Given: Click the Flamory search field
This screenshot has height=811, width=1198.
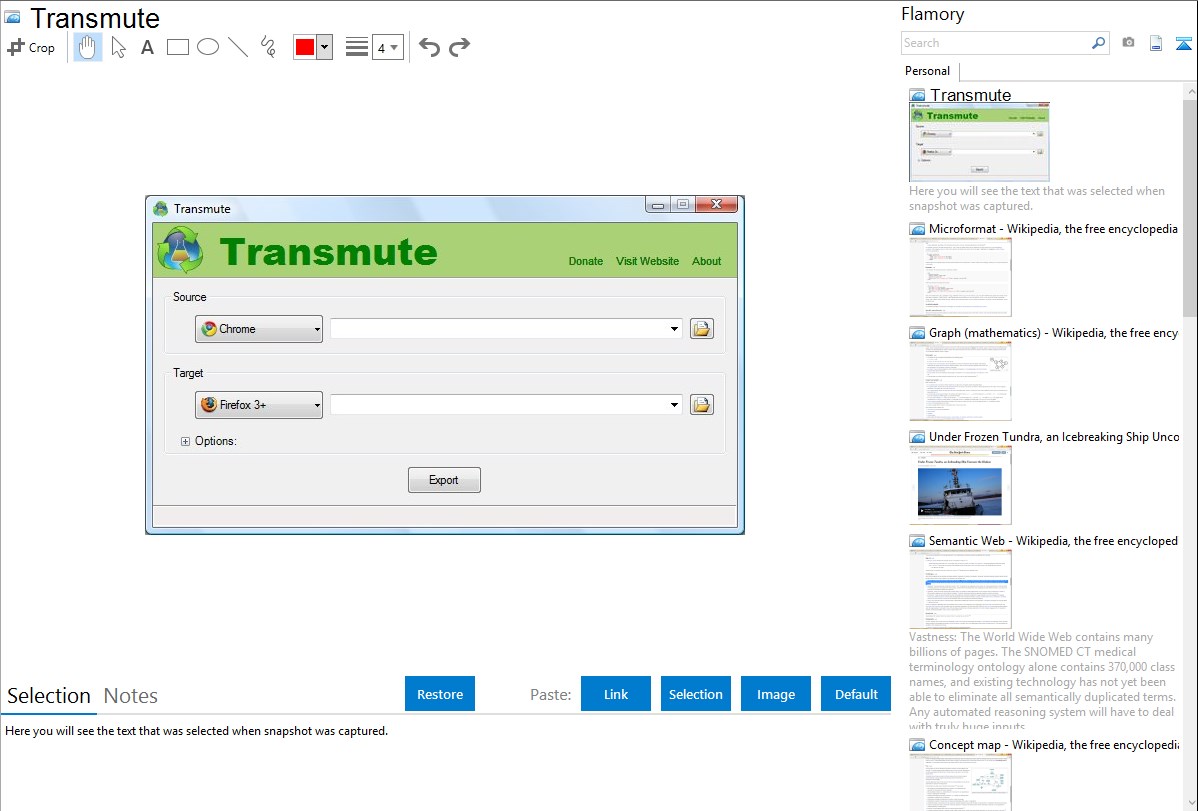Looking at the screenshot, I should tap(995, 43).
